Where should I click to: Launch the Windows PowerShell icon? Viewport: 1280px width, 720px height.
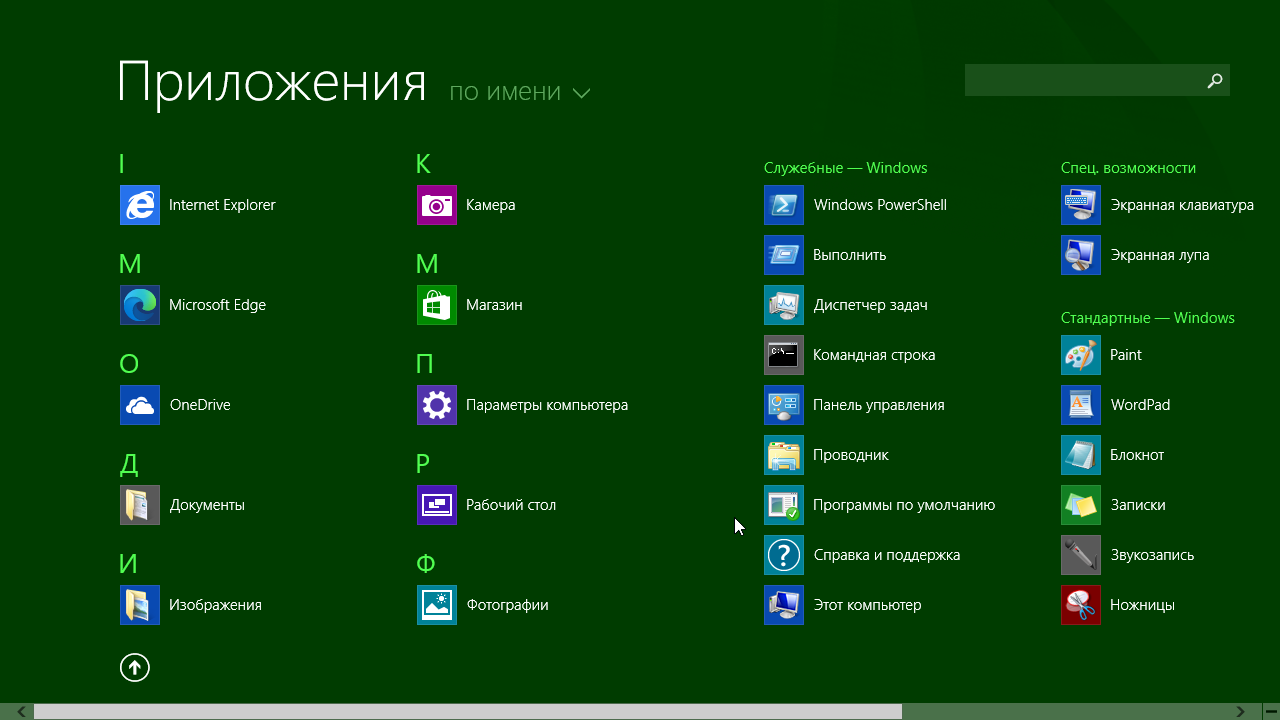point(784,205)
